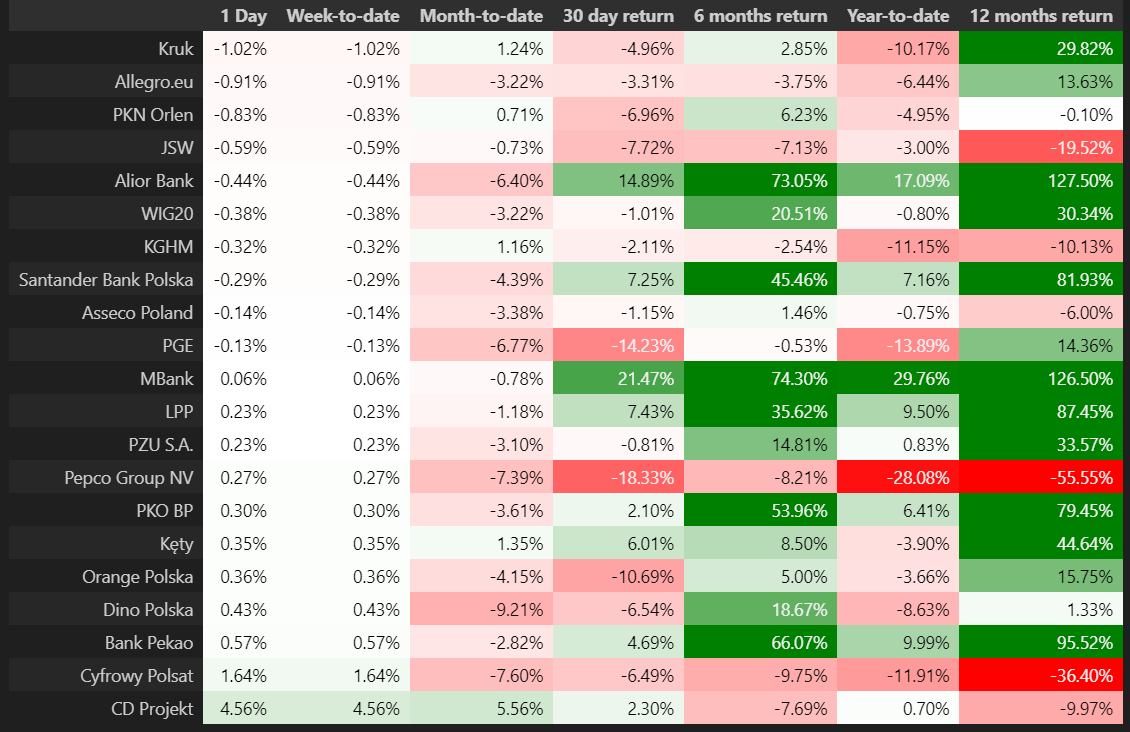The height and width of the screenshot is (732, 1130).
Task: Sort by the 1 Day column header
Action: (x=243, y=16)
